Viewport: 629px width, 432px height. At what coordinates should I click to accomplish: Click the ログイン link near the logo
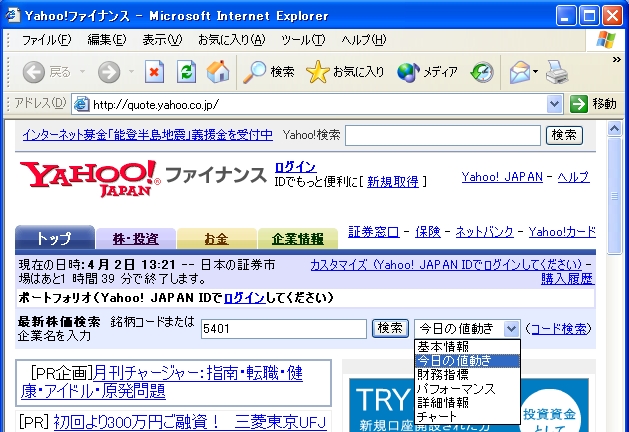click(295, 166)
